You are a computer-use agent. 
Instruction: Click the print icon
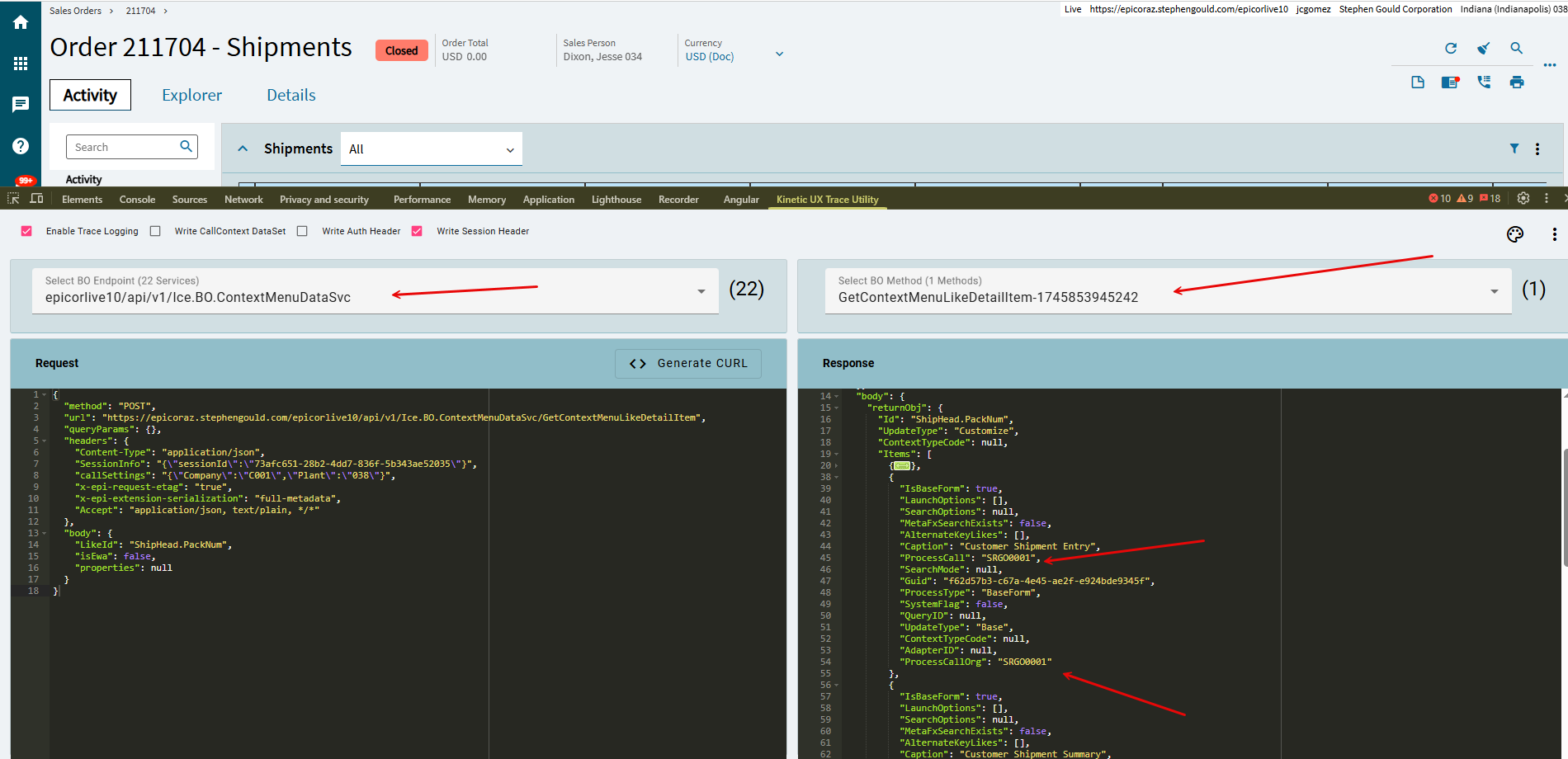coord(1517,82)
